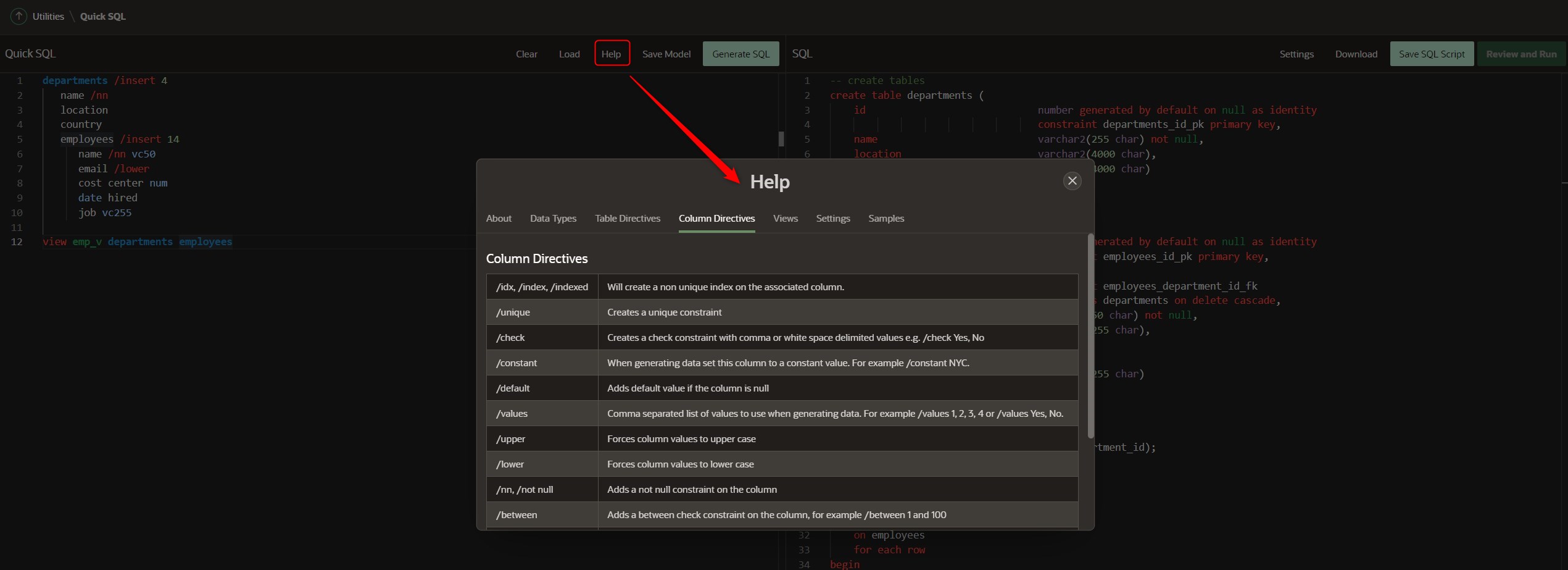Click the '/nn, /not null' directive cell
Screen dimensions: 1568x570
542,490
